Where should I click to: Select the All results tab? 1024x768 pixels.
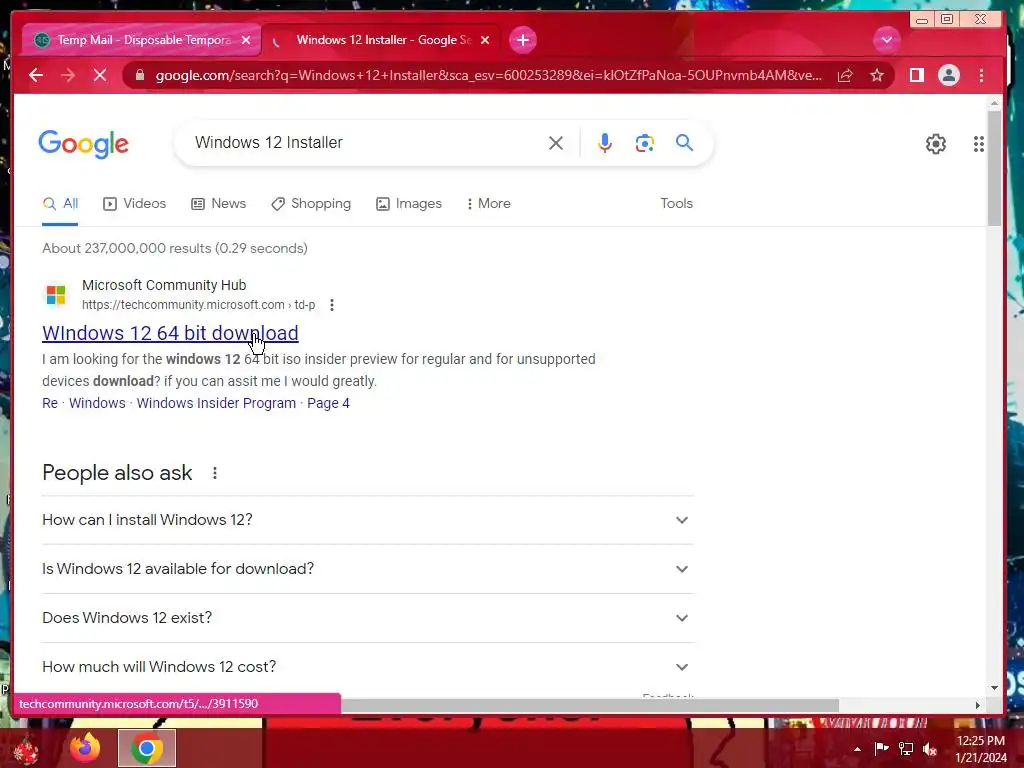click(60, 204)
